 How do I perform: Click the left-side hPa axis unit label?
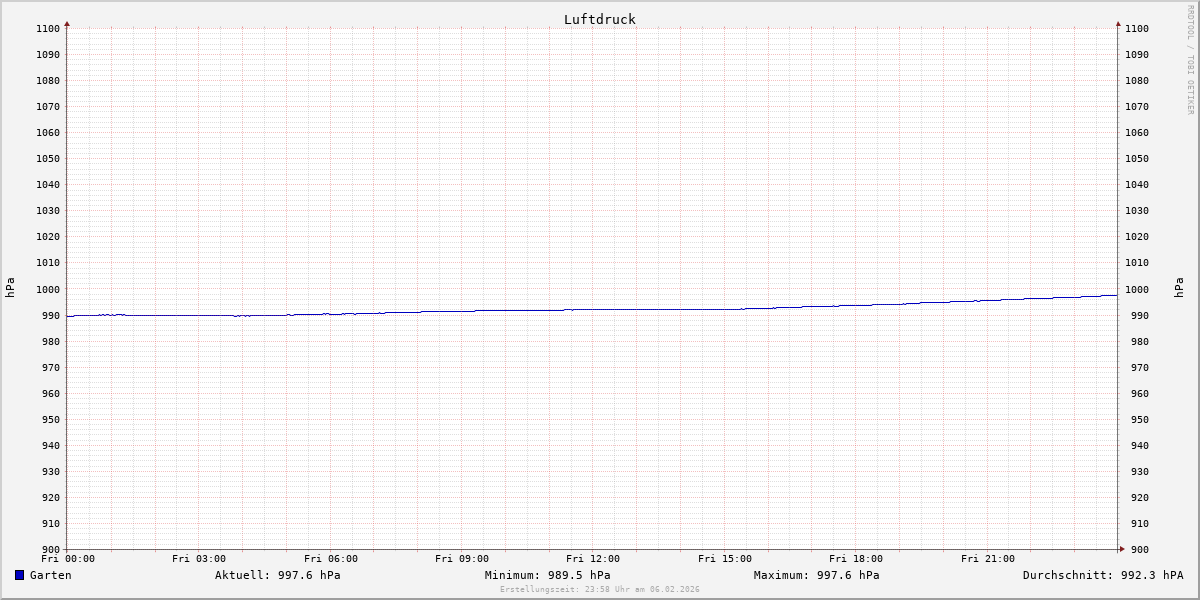(10, 288)
